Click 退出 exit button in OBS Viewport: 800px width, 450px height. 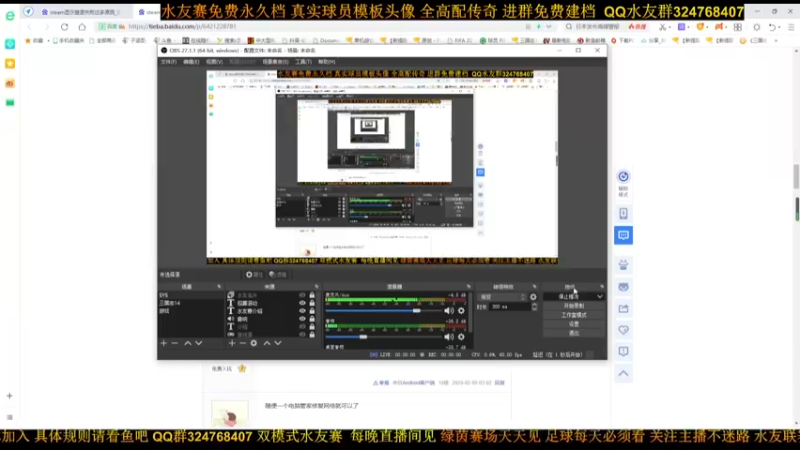pyautogui.click(x=574, y=333)
